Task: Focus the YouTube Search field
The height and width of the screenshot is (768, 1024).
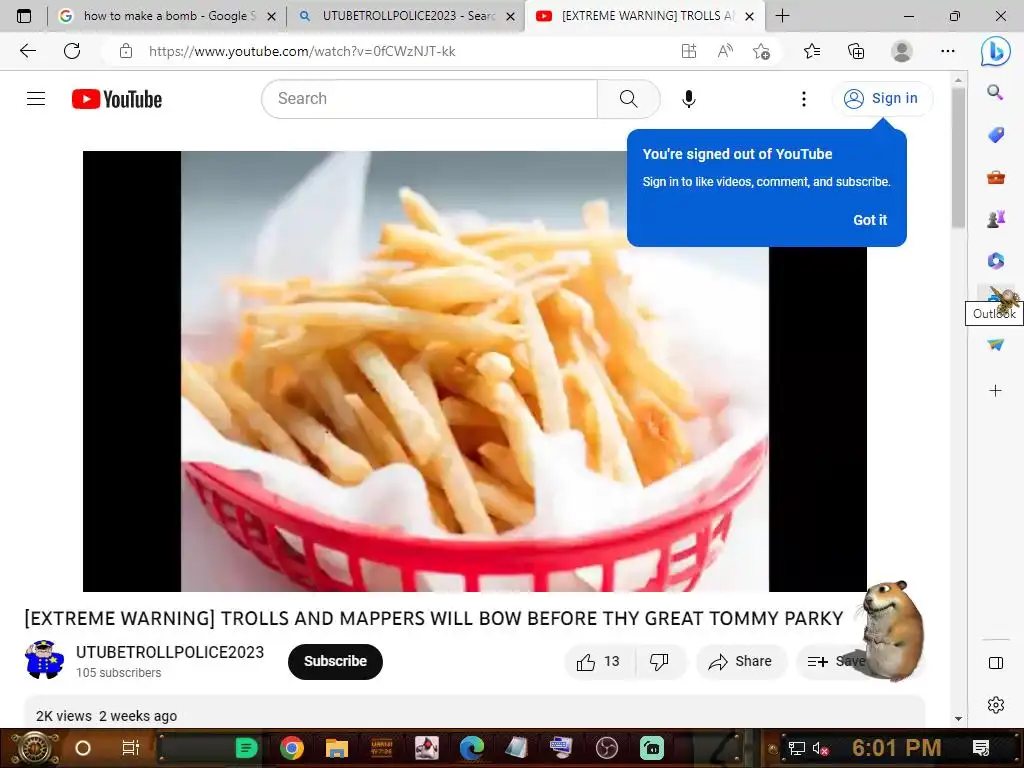Action: click(430, 99)
